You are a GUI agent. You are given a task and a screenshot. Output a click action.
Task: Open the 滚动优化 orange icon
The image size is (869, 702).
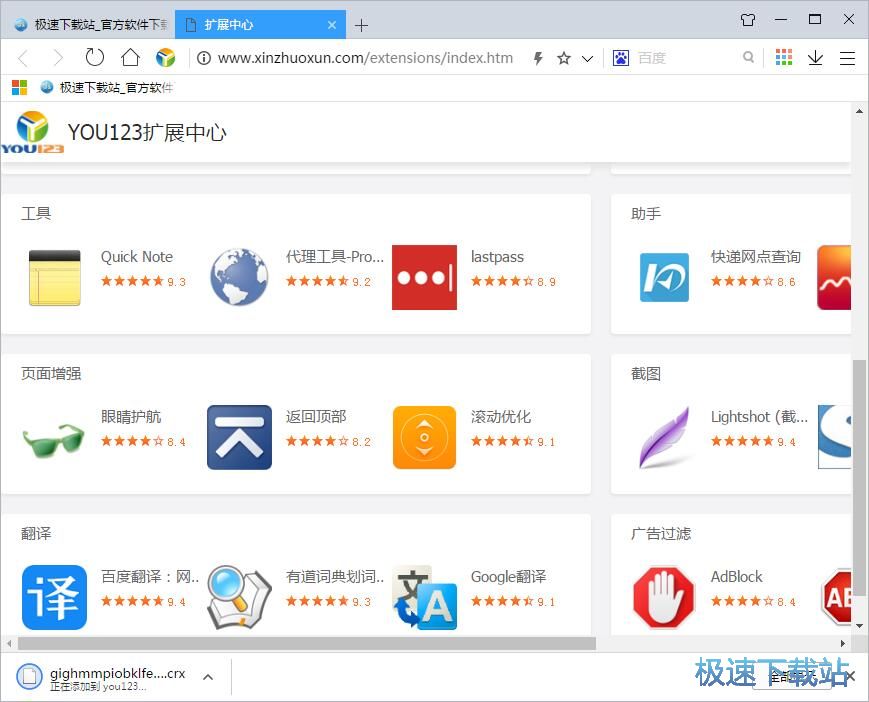425,437
